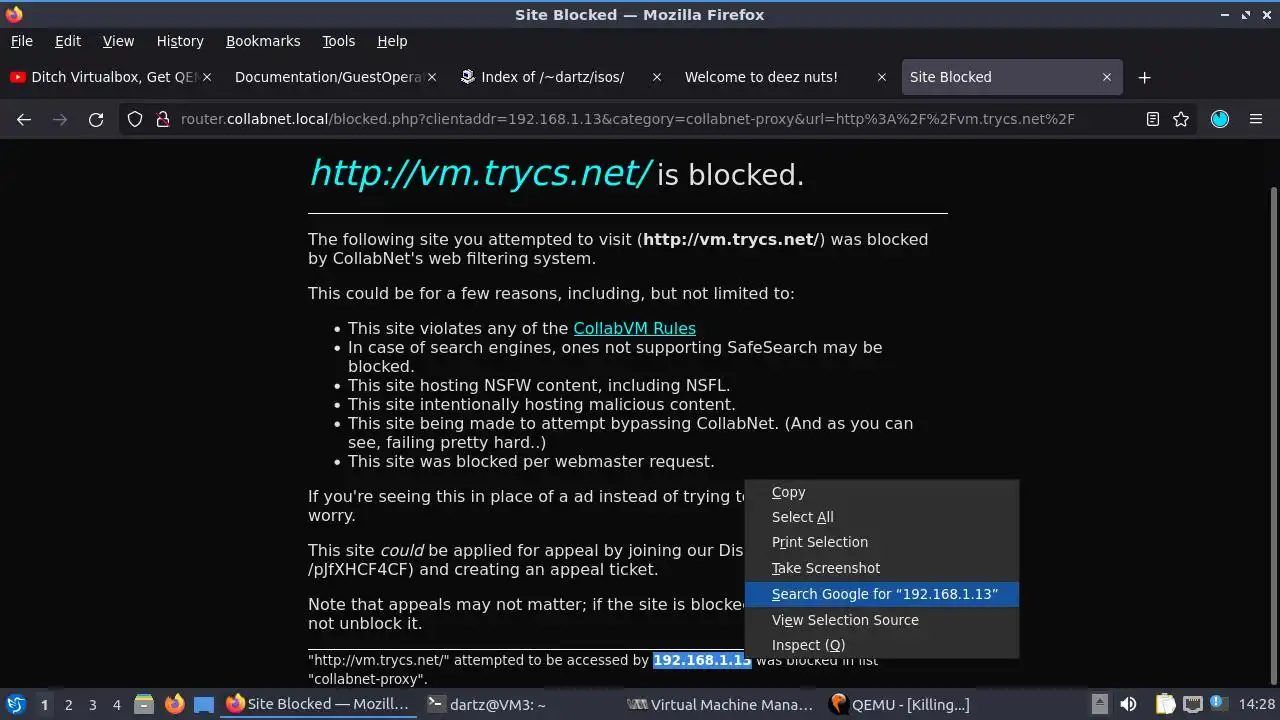Image resolution: width=1280 pixels, height=720 pixels.
Task: Switch to workspace 4
Action: tap(116, 704)
